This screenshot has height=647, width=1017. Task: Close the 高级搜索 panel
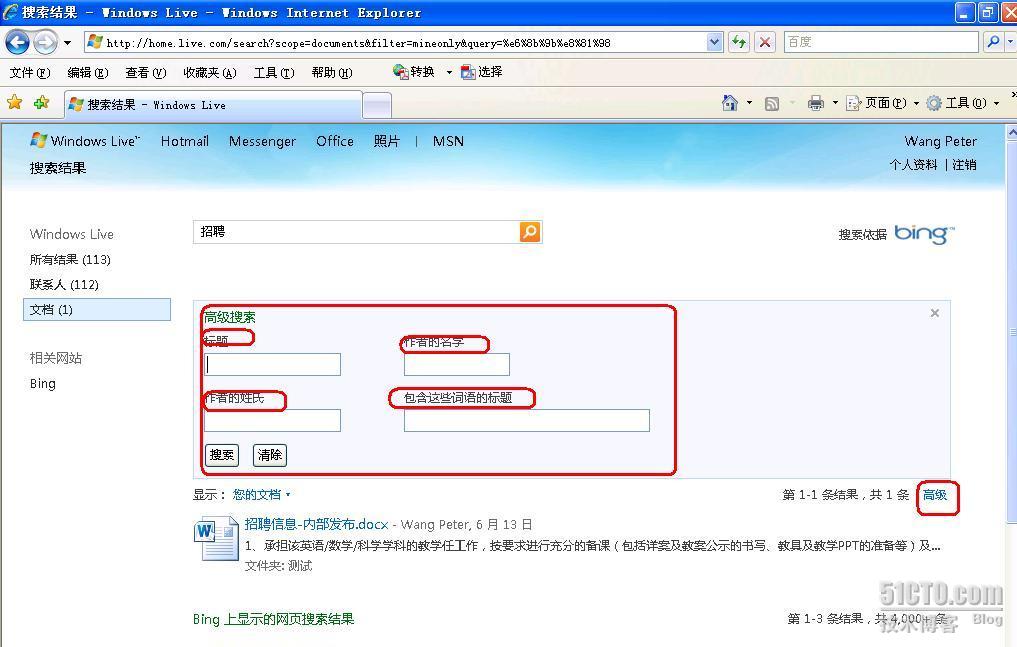click(x=935, y=313)
